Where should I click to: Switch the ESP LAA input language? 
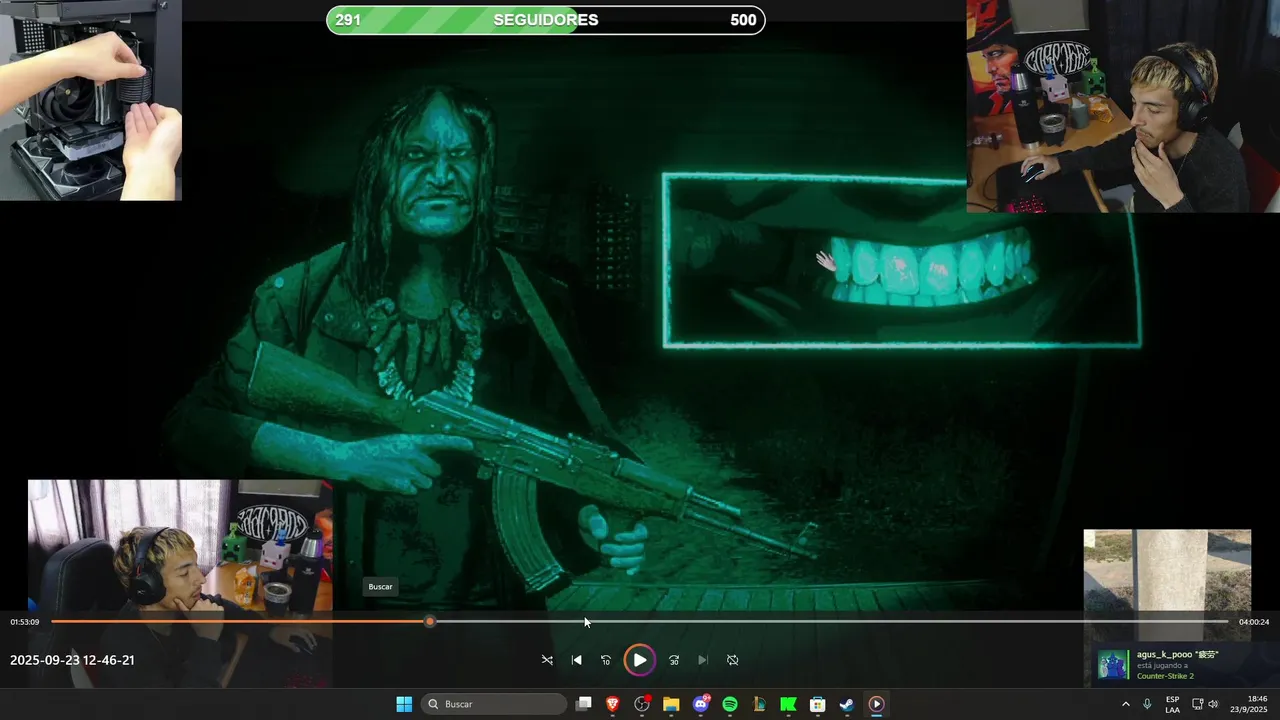(x=1172, y=704)
